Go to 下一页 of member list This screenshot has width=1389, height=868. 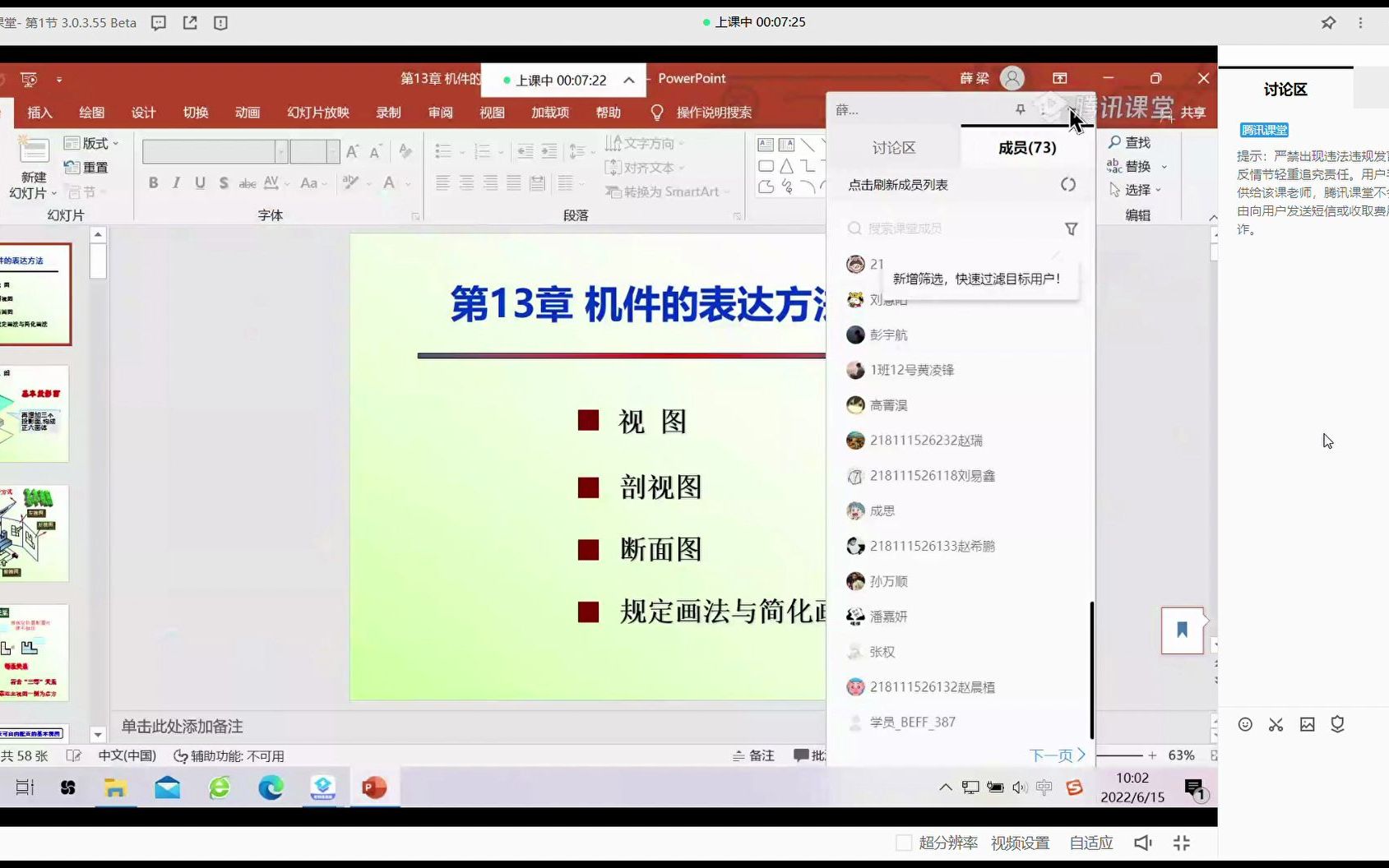(x=1057, y=755)
